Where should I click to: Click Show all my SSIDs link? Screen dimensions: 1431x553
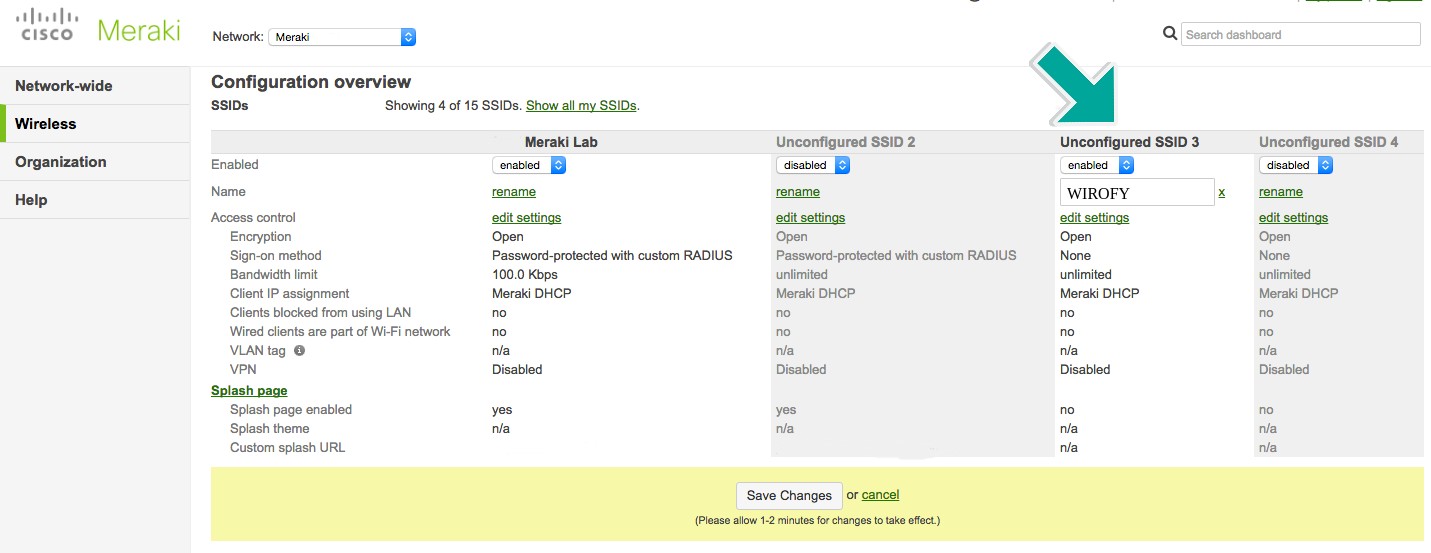(x=581, y=105)
